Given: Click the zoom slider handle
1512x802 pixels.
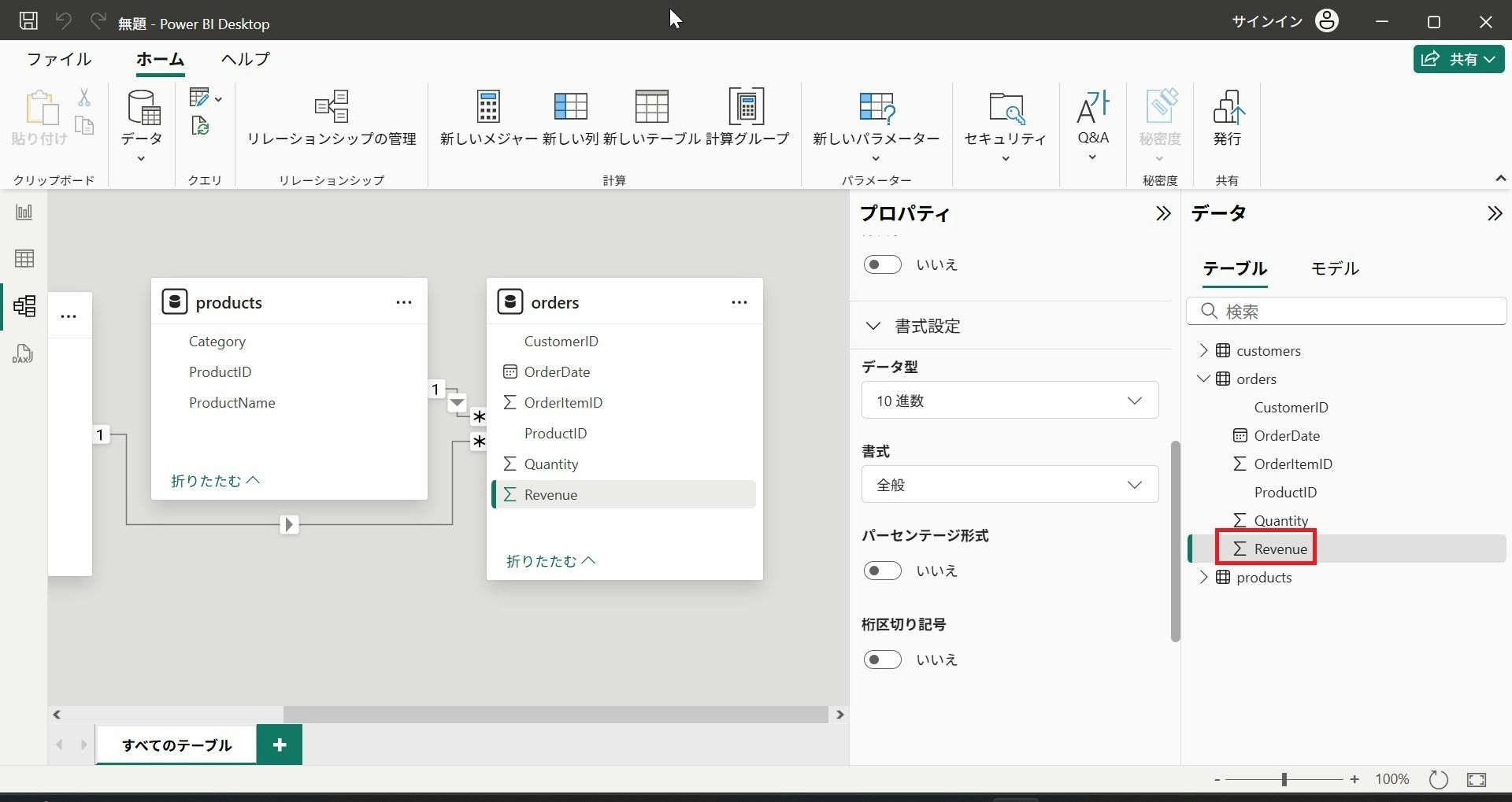Looking at the screenshot, I should point(1284,779).
